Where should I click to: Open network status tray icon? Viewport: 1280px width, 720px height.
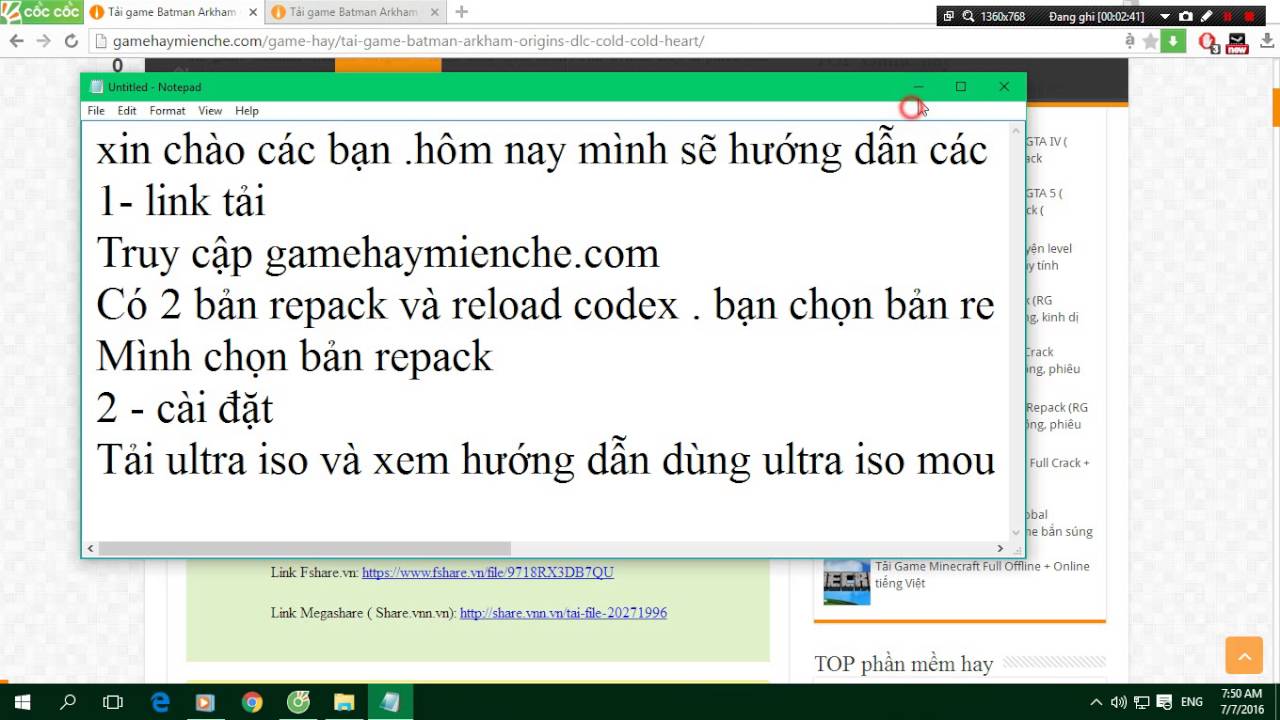[x=1141, y=702]
